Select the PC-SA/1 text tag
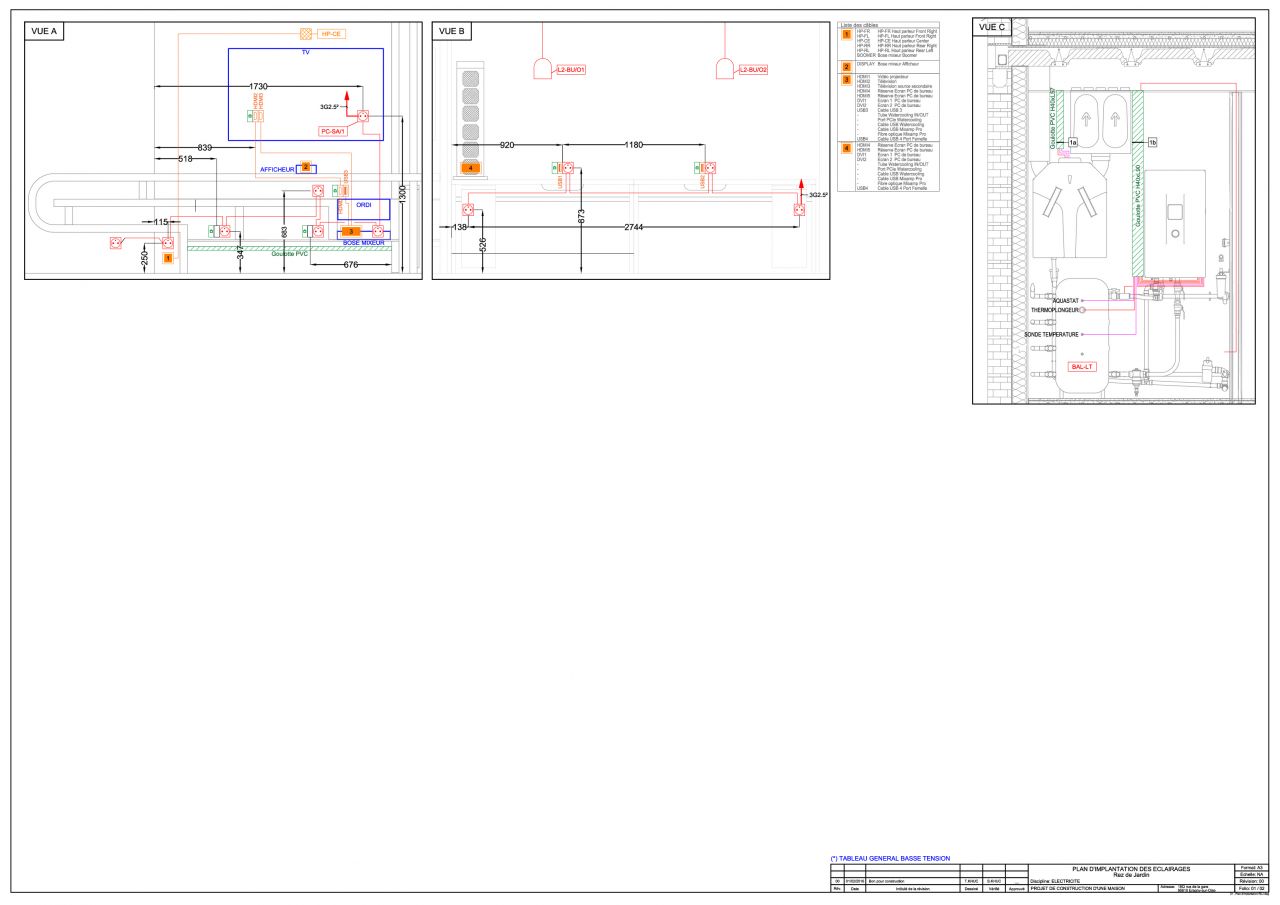Viewport: 1280px width, 905px height. point(333,130)
